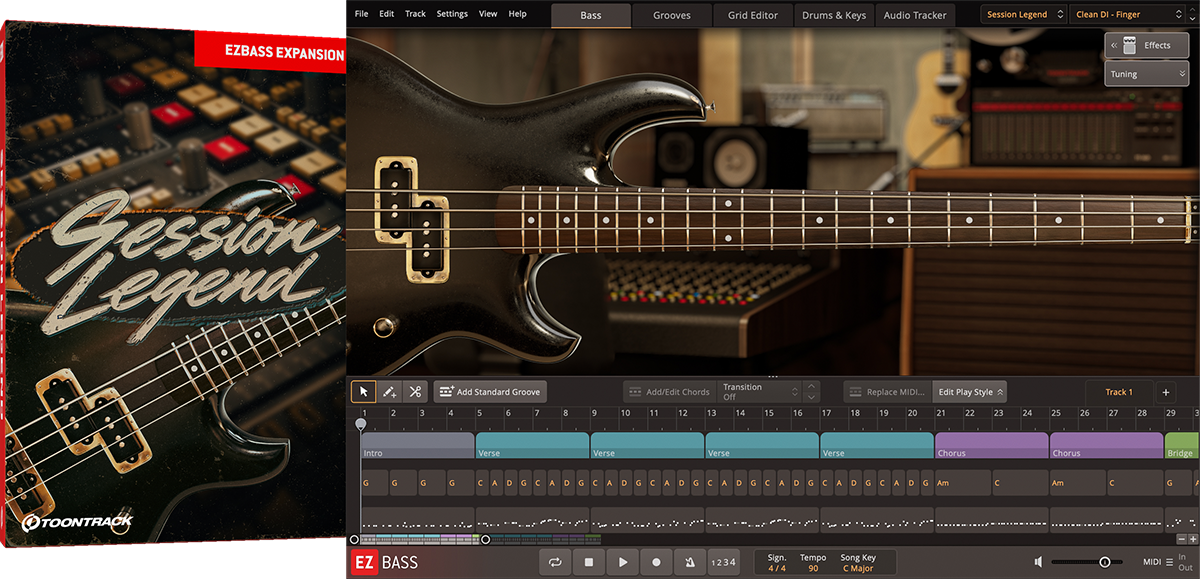
Task: Open the File menu
Action: (361, 14)
